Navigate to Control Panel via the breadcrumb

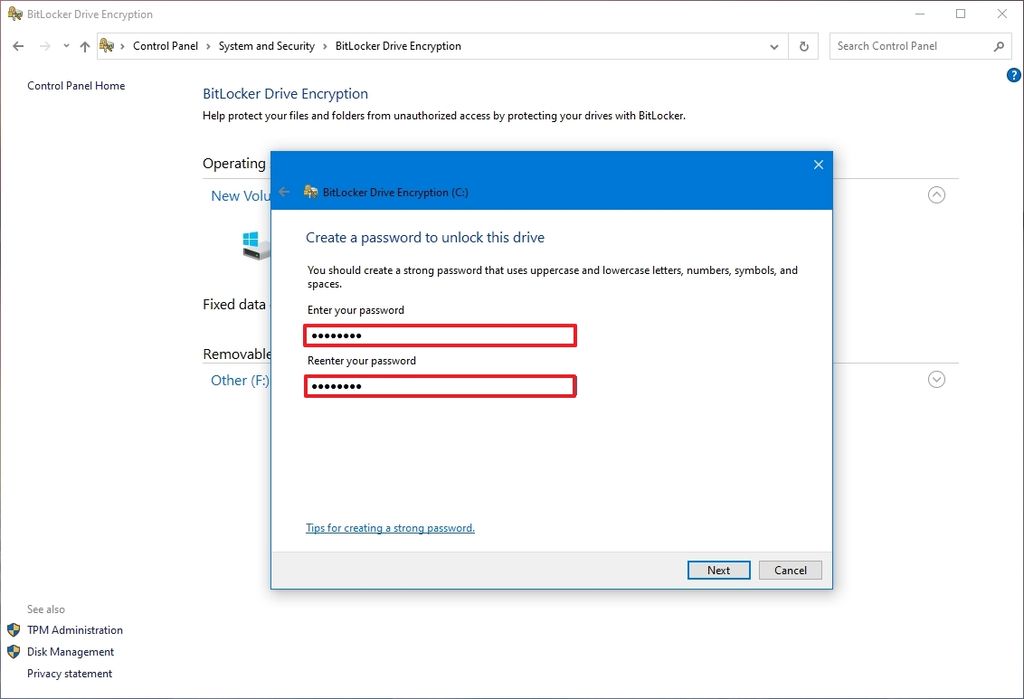pyautogui.click(x=166, y=46)
